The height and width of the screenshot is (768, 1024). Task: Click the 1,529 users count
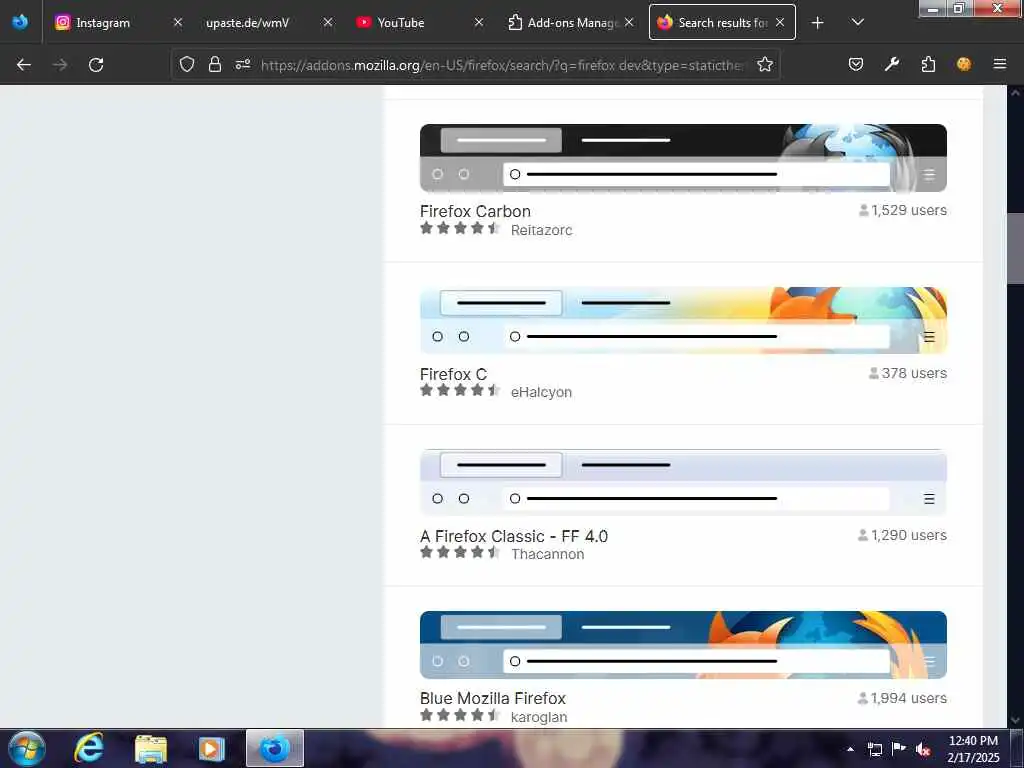click(x=903, y=210)
